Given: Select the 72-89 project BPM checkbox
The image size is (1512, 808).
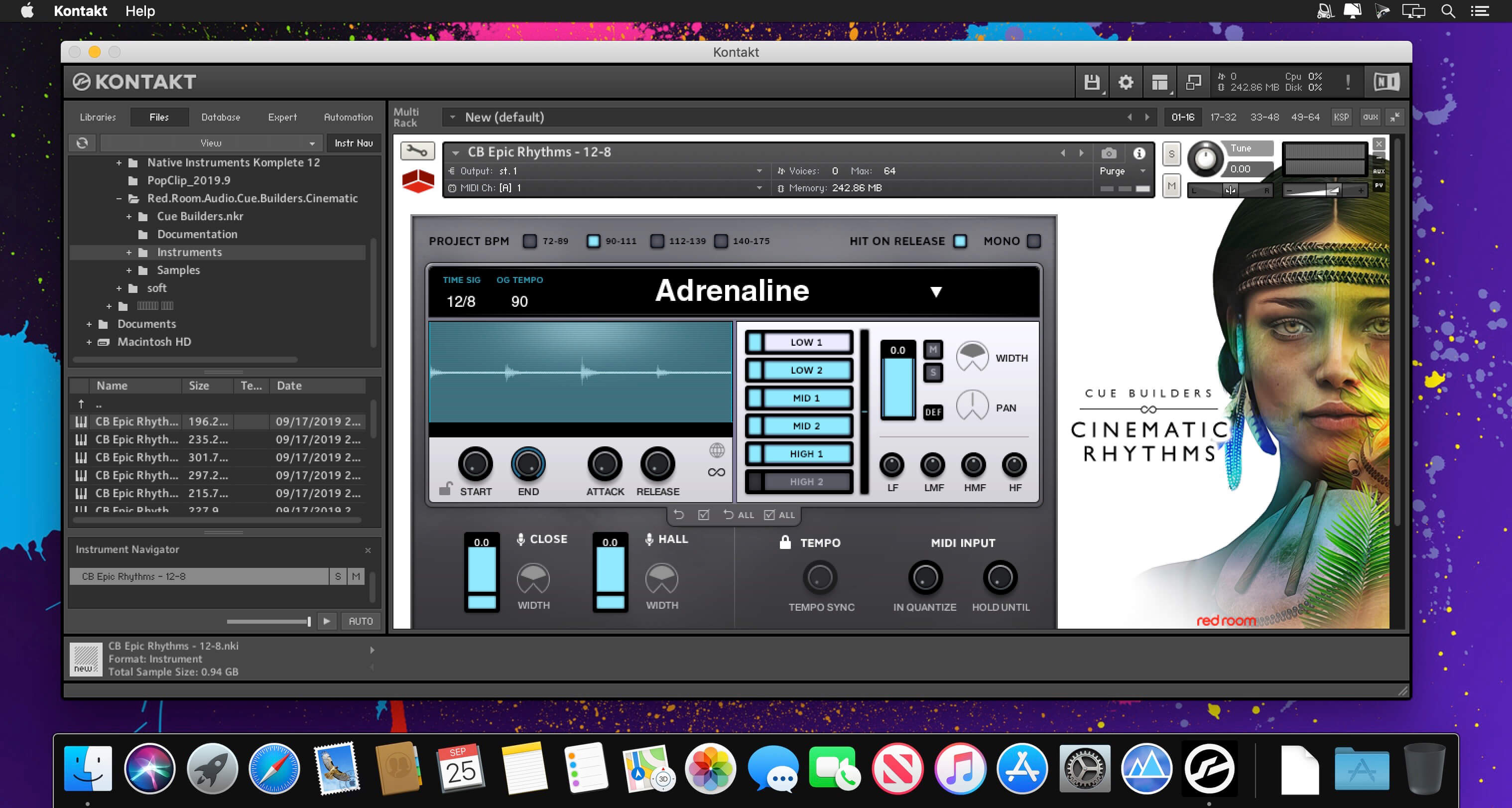Looking at the screenshot, I should coord(530,241).
